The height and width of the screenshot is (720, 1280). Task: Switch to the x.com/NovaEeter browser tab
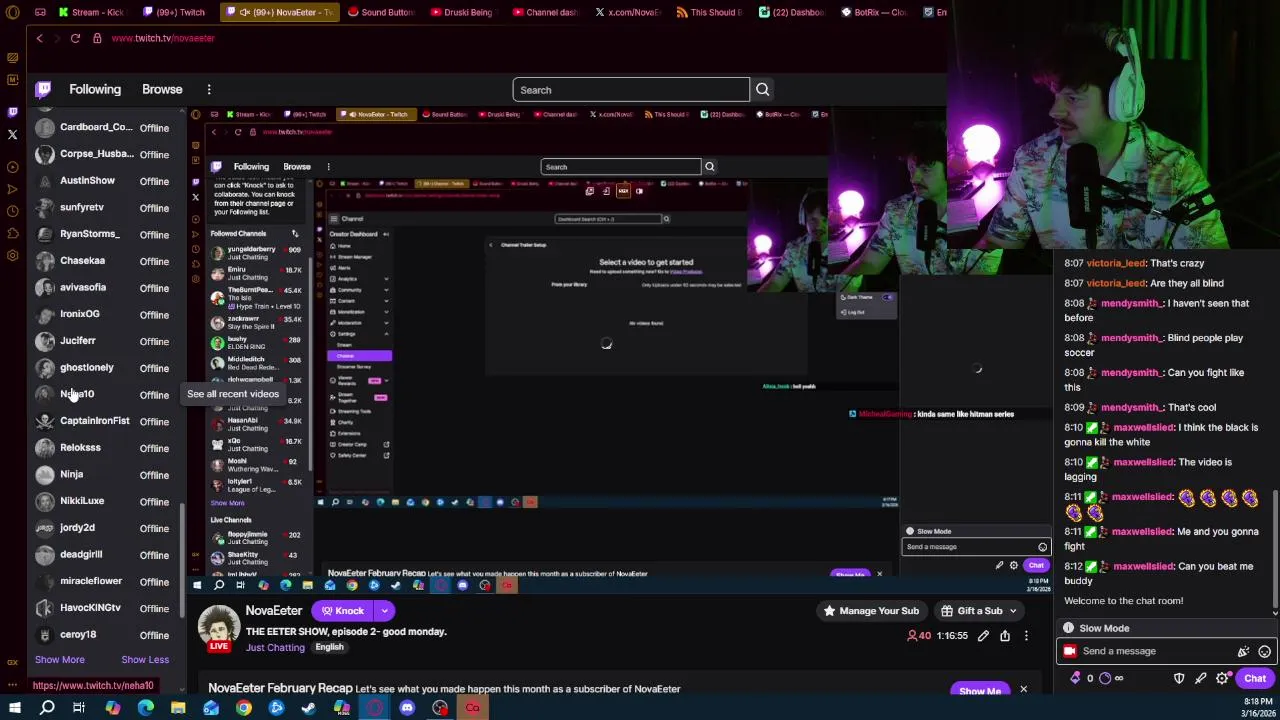(628, 12)
